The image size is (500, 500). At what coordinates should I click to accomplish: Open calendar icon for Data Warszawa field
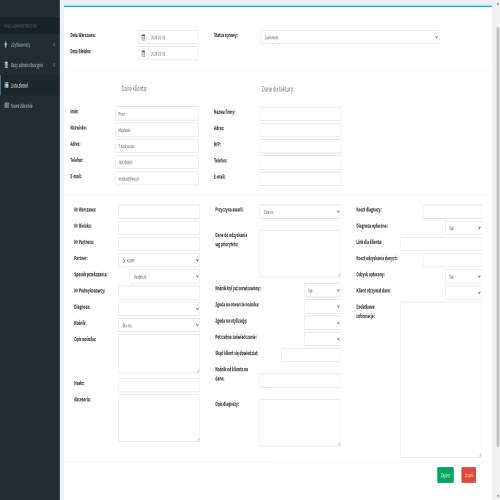point(143,37)
